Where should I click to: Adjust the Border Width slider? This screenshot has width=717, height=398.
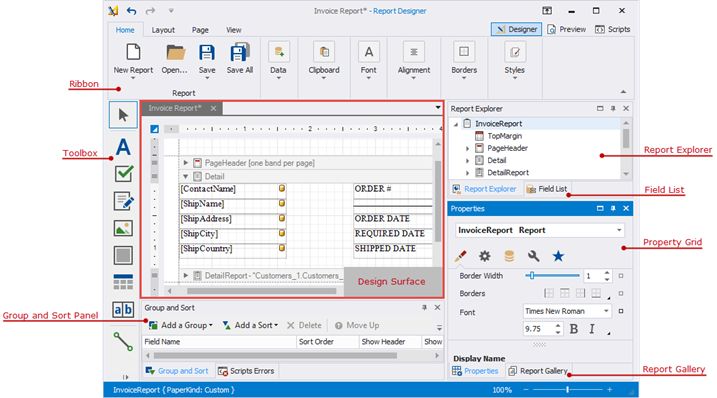(x=552, y=276)
